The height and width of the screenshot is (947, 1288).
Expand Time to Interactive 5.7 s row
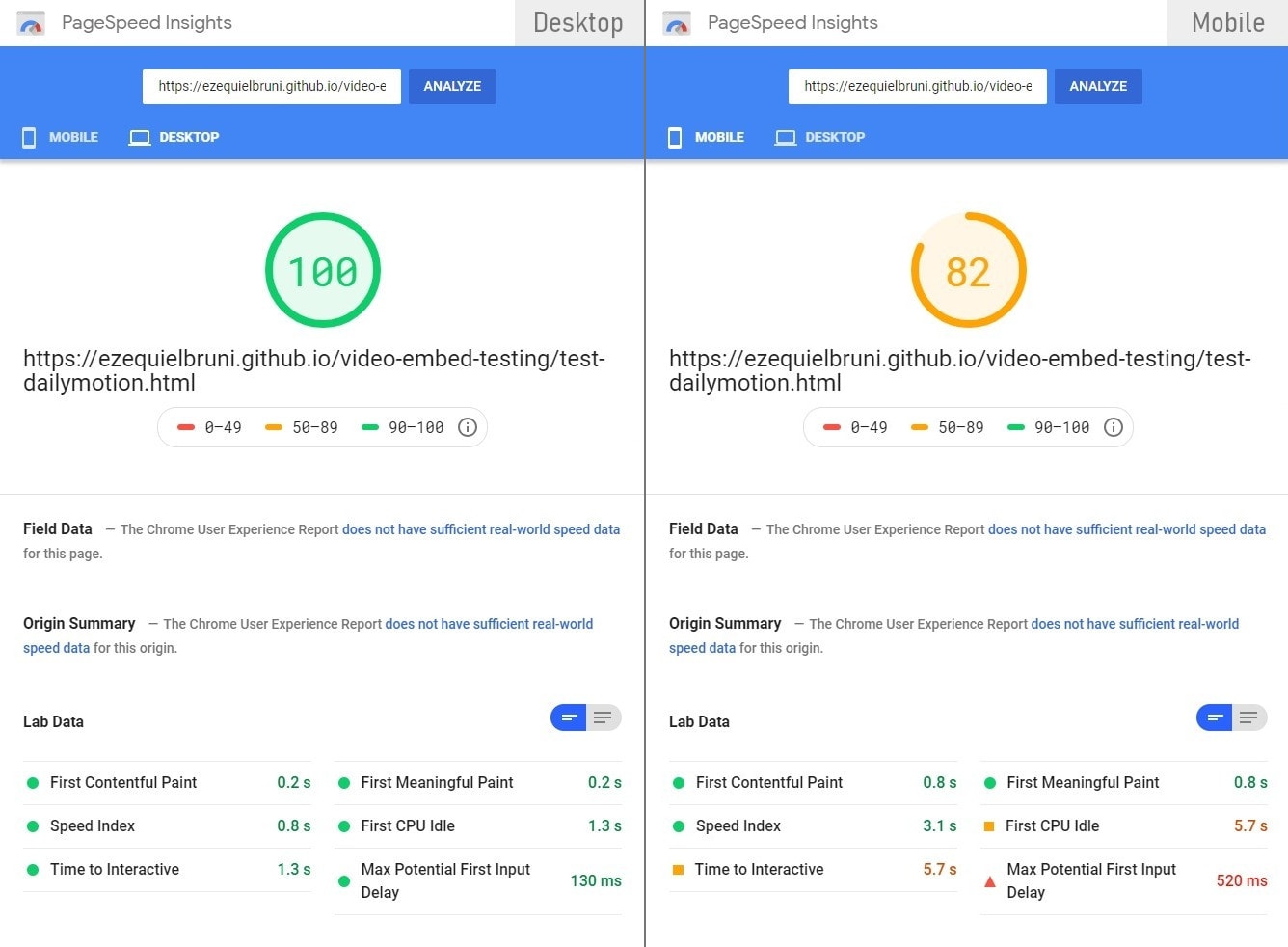[814, 870]
